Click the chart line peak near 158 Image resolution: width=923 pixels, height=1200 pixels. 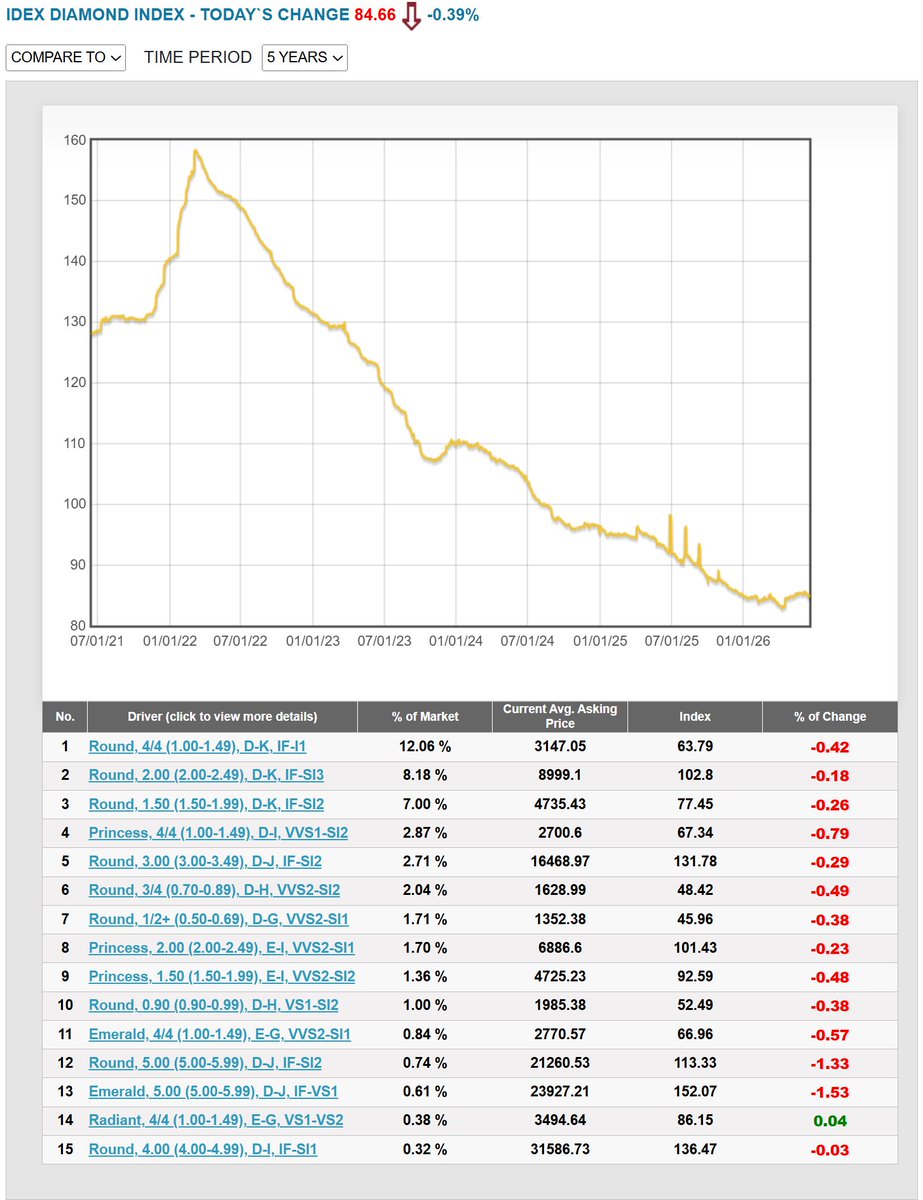(x=195, y=151)
